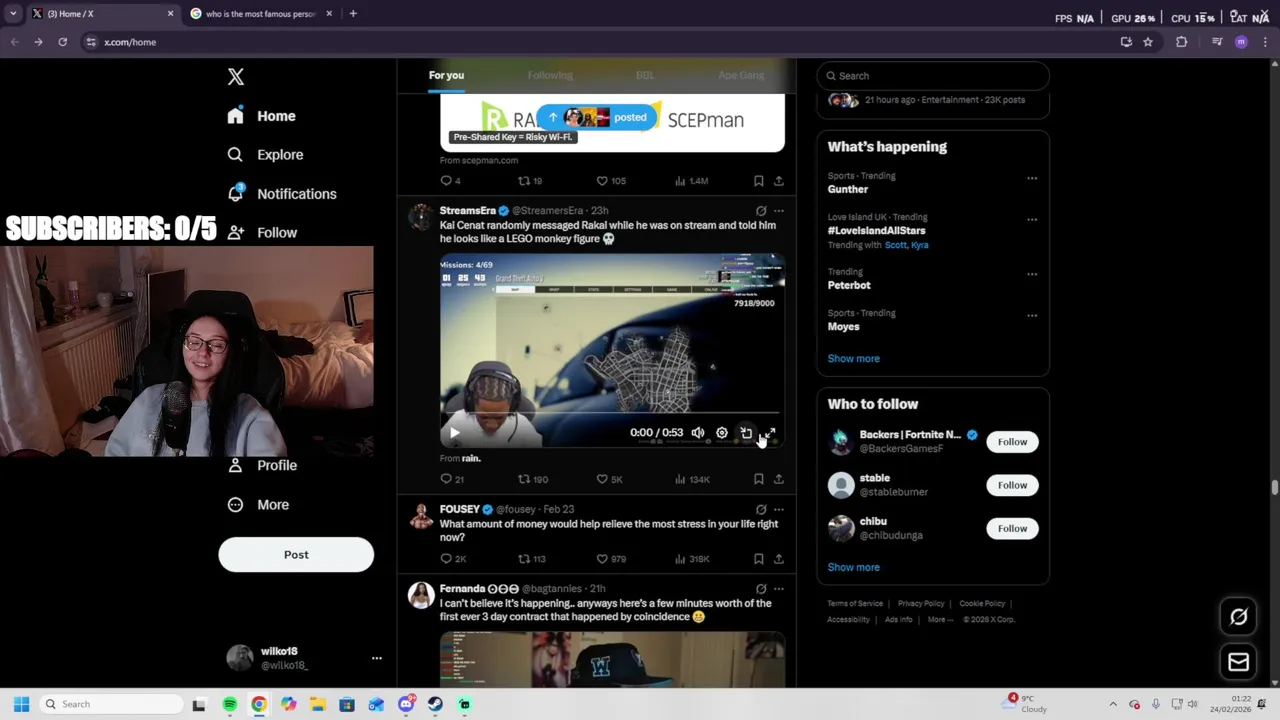Open Steam from the taskbar

coord(435,705)
